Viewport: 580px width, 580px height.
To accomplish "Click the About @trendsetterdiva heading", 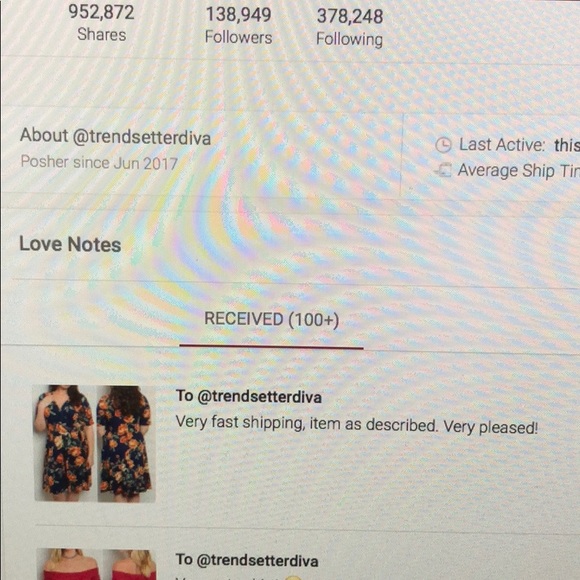I will 115,136.
